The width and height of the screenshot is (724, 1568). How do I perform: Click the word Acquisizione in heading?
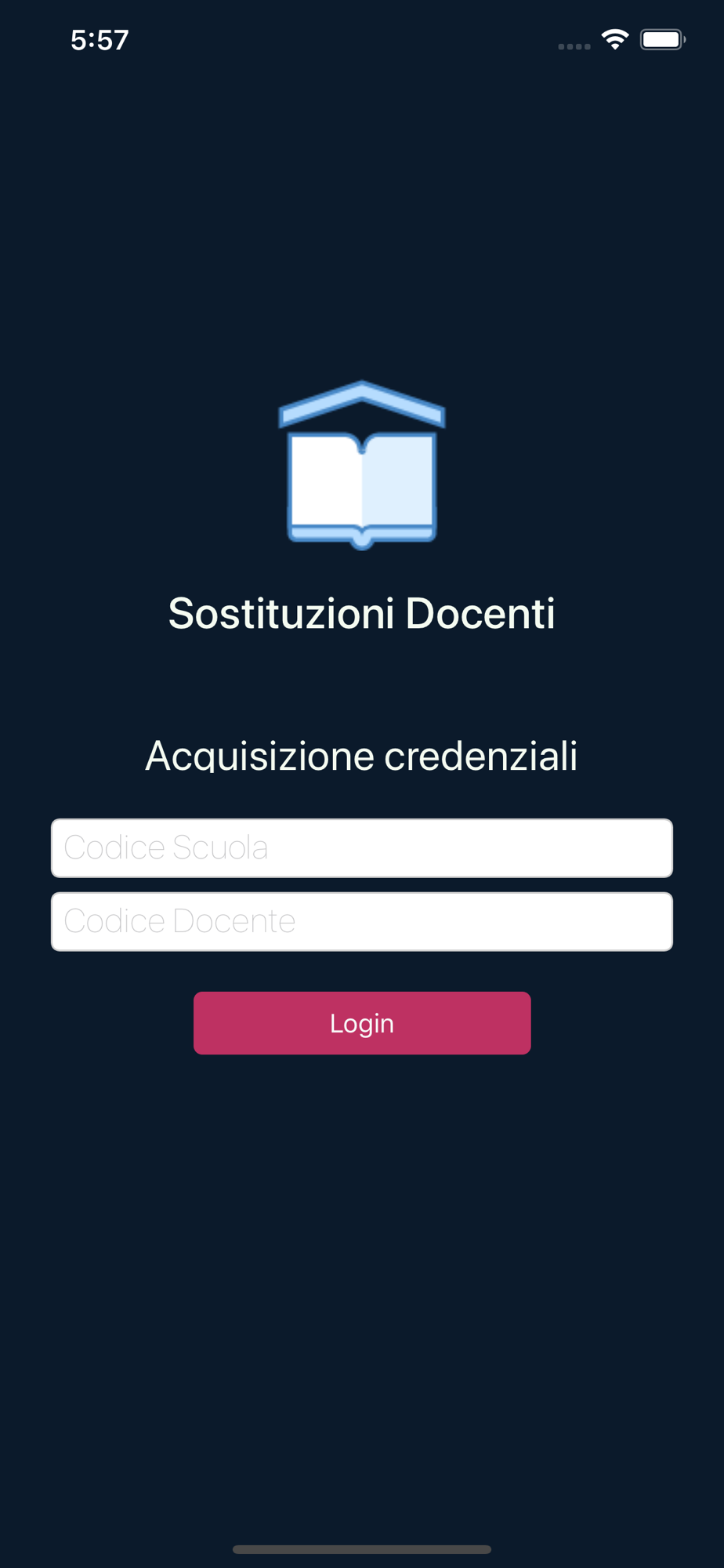click(260, 756)
